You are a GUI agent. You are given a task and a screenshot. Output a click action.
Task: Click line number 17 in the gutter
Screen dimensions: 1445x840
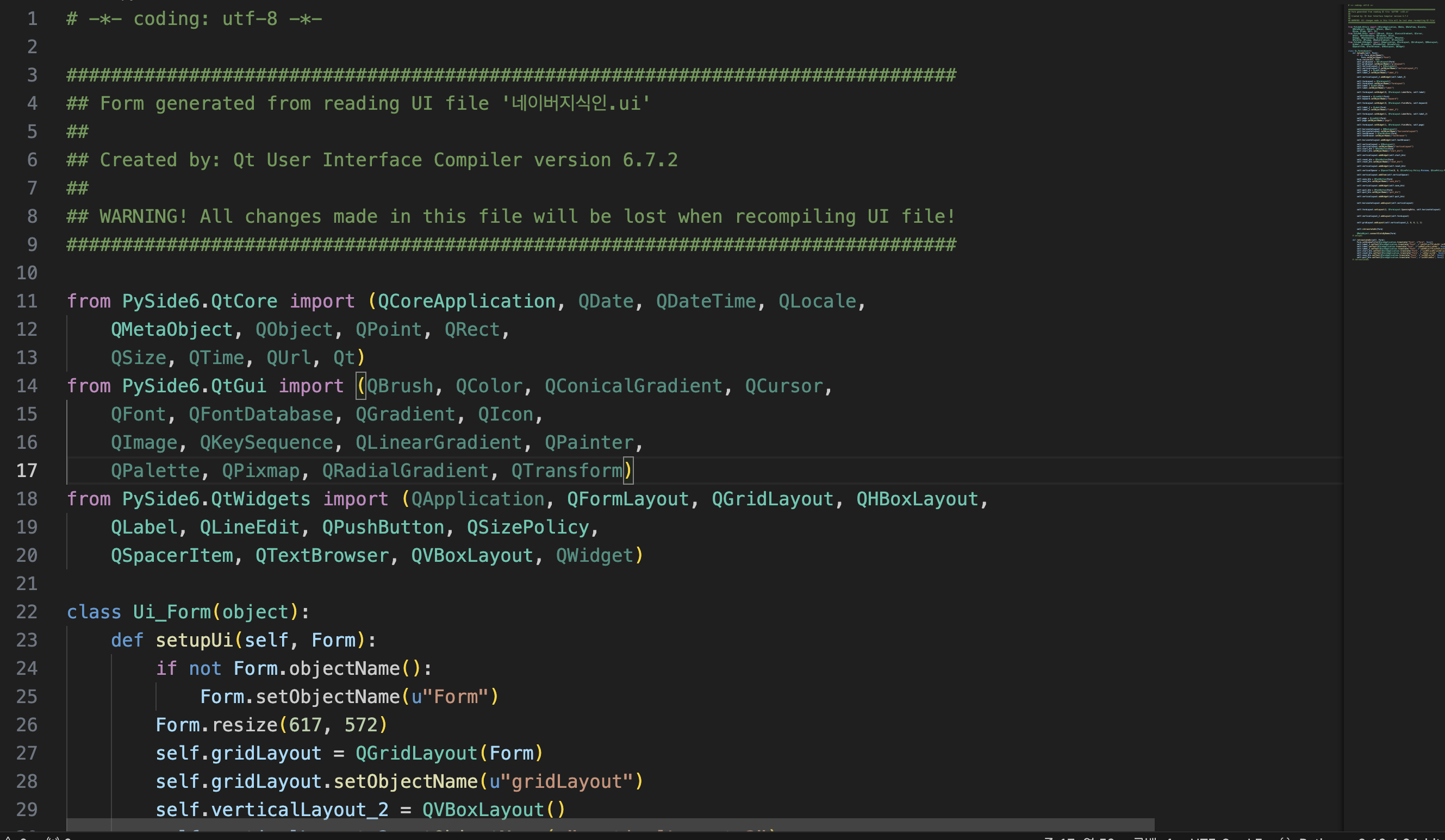tap(27, 471)
